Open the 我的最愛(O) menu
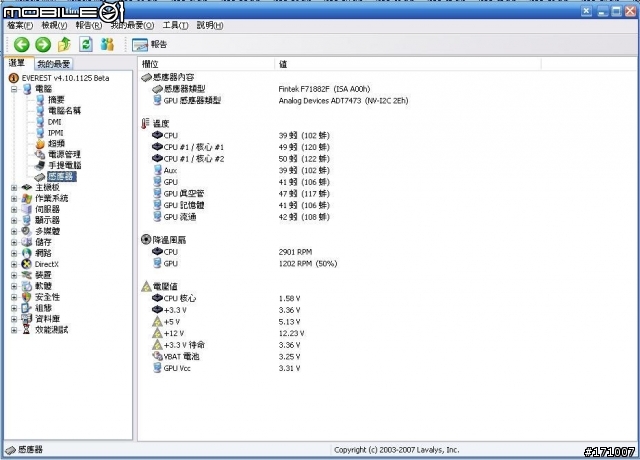 (x=132, y=25)
